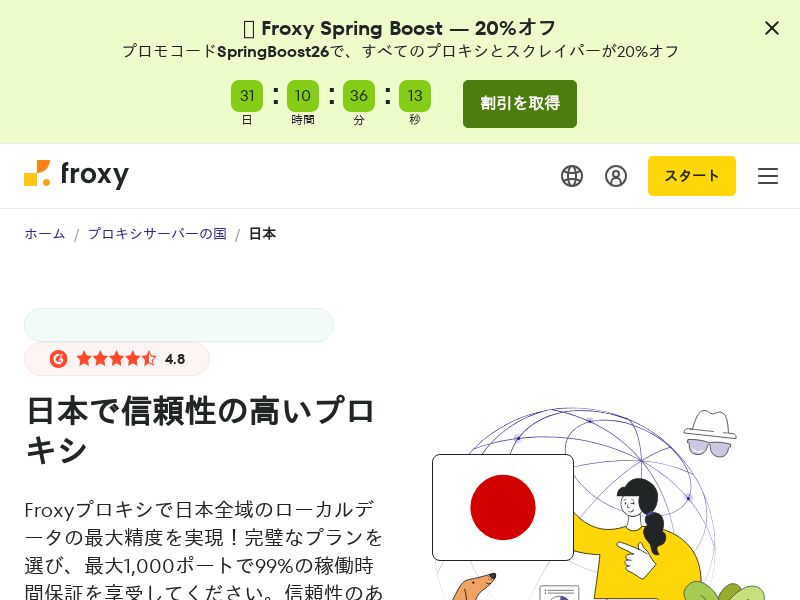Click the froxy logo
Viewport: 800px width, 600px height.
click(77, 174)
